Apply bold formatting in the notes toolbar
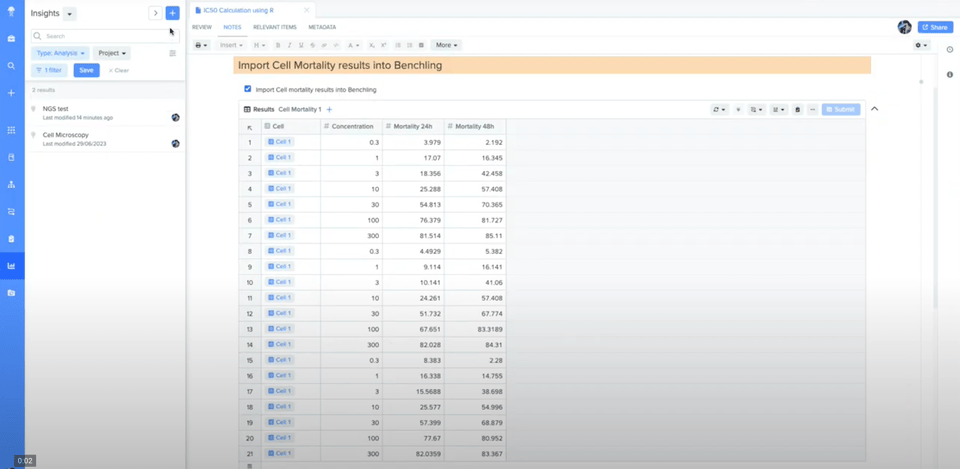Viewport: 960px width, 469px height. pos(278,45)
